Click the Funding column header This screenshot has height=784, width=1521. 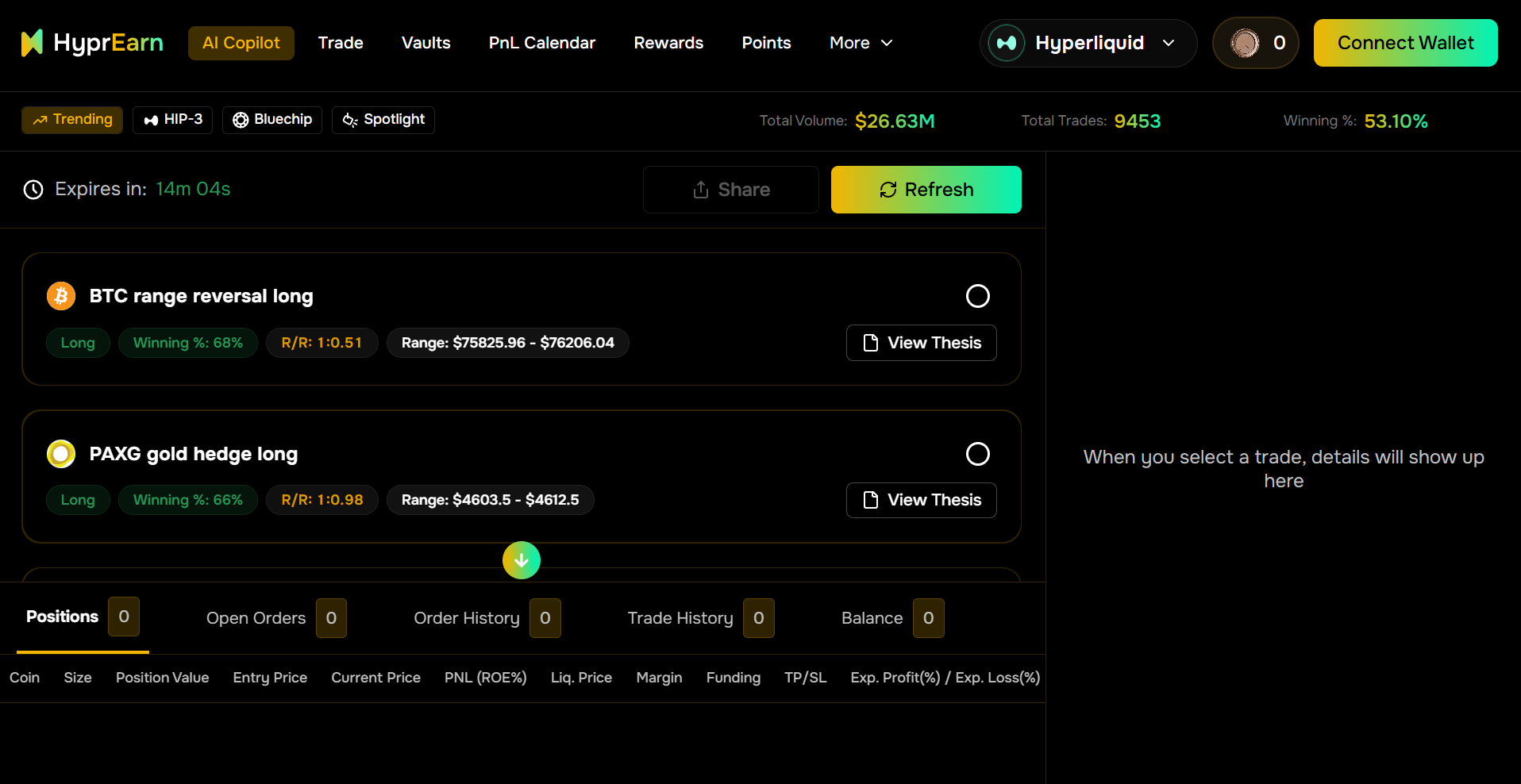pyautogui.click(x=734, y=678)
